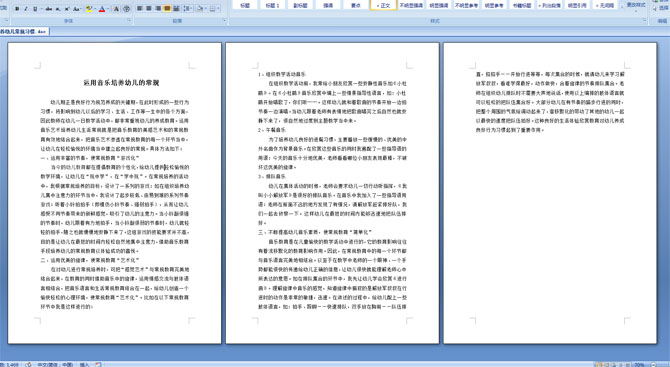The height and width of the screenshot is (367, 670).
Task: Align paragraph to the left
Action: [139, 9]
